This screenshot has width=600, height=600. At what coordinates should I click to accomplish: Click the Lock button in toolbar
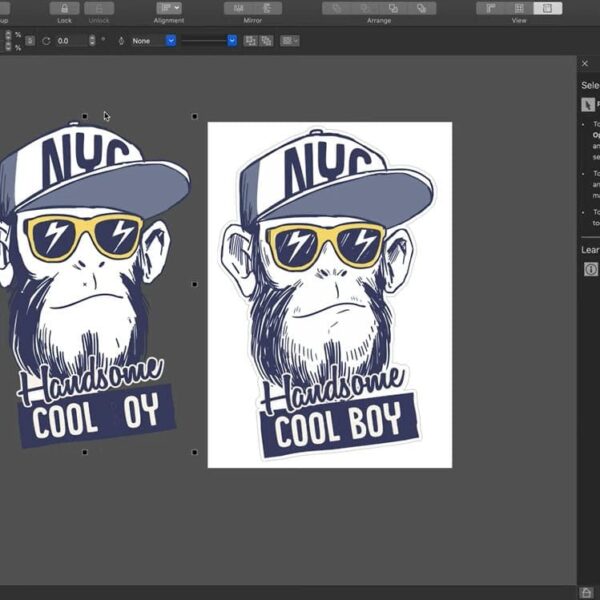64,8
